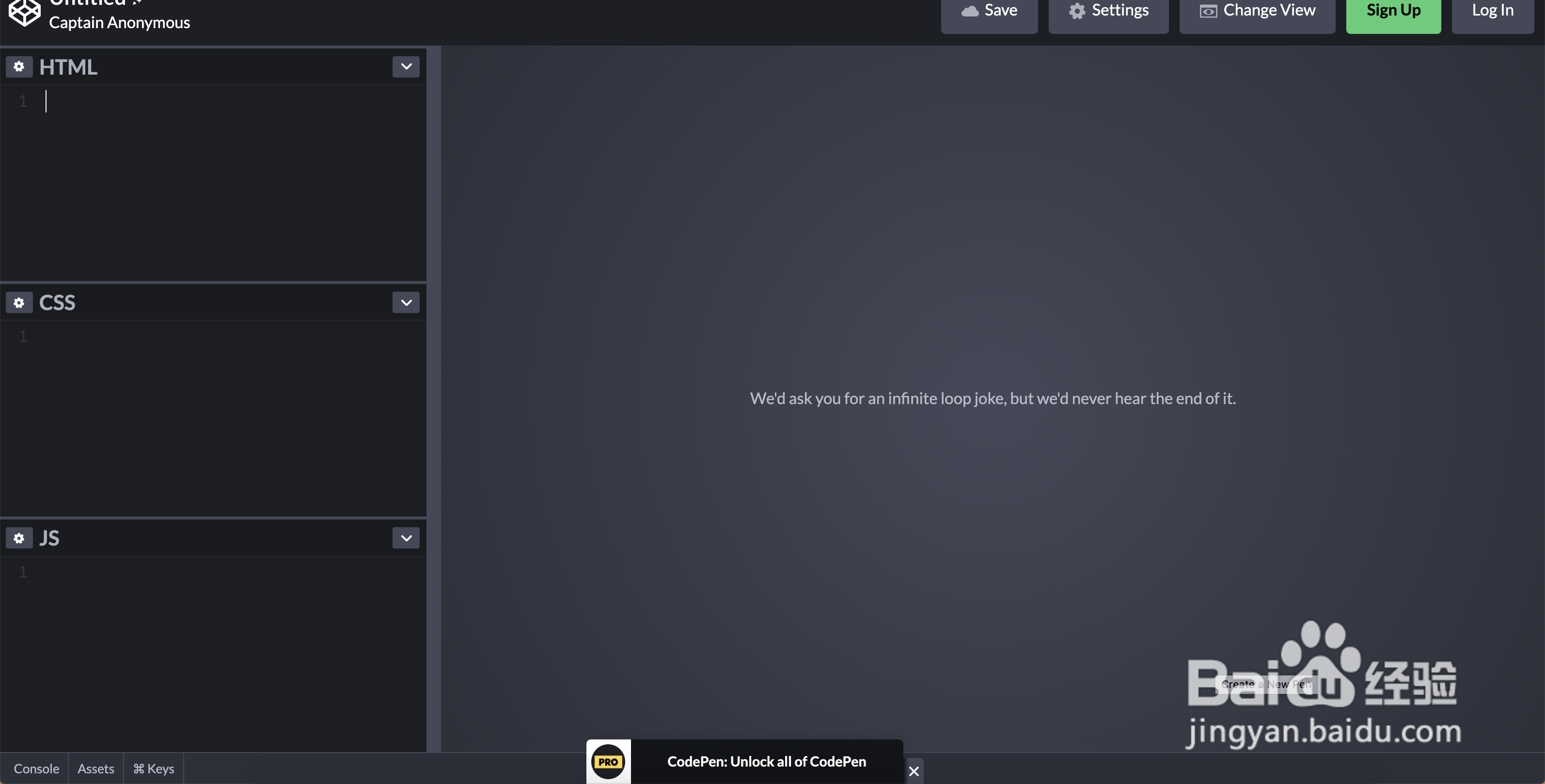Click the CodePen PRO badge icon
Screen dimensions: 1545x784
click(608, 762)
